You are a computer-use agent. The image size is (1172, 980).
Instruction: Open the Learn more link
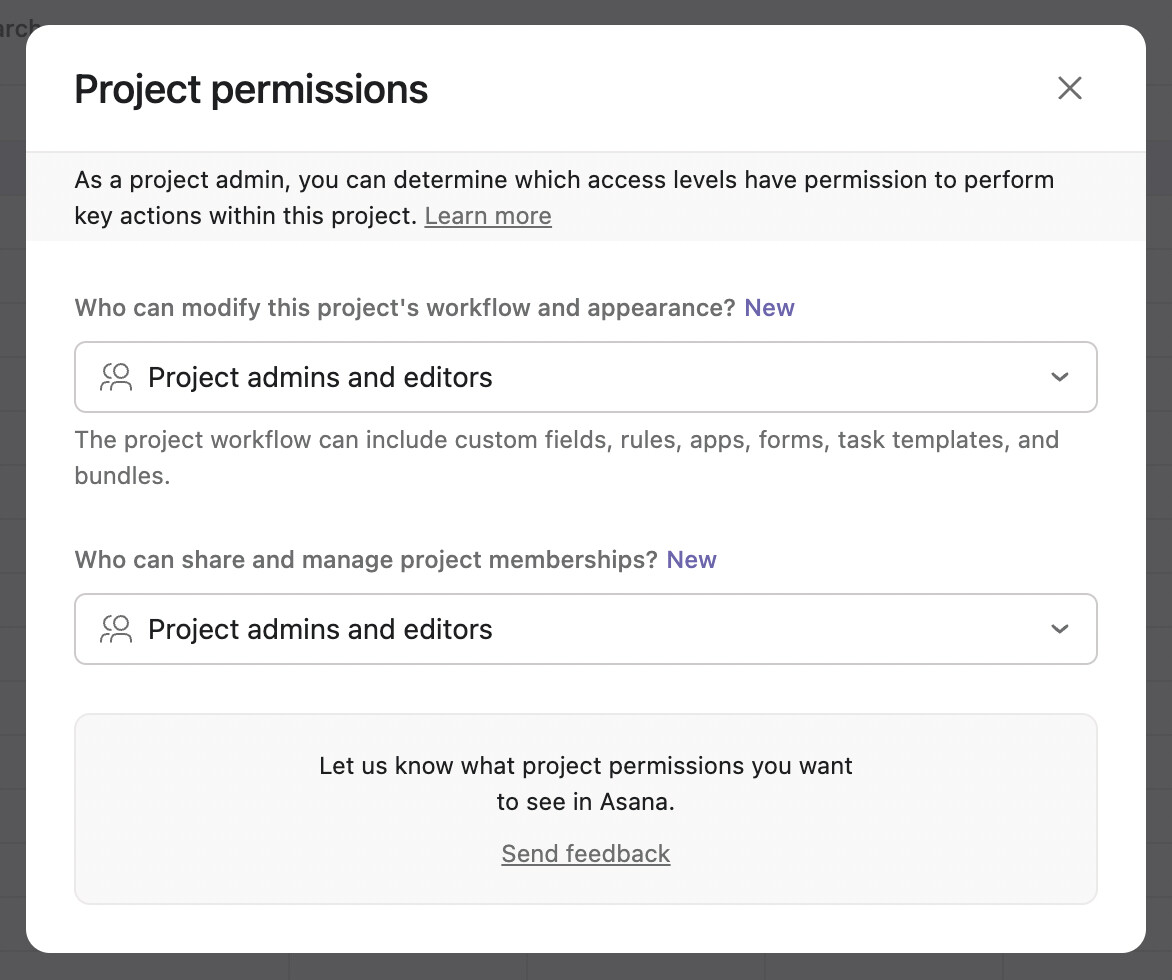(x=488, y=216)
